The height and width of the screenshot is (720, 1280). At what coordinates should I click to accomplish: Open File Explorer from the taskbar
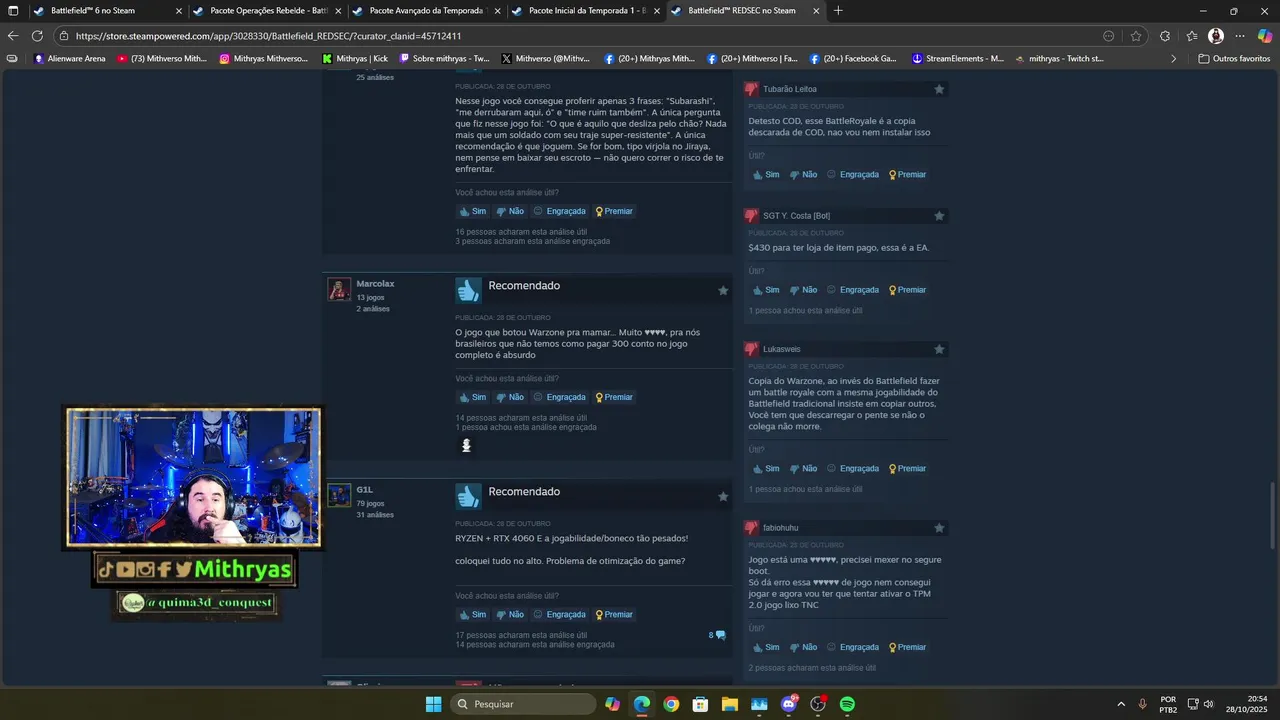pos(730,704)
